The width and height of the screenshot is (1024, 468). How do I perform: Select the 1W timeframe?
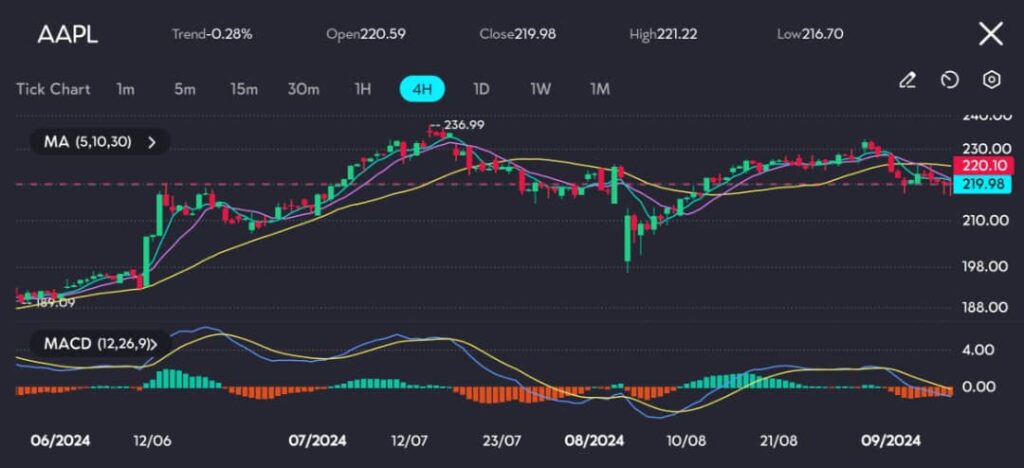pos(540,89)
